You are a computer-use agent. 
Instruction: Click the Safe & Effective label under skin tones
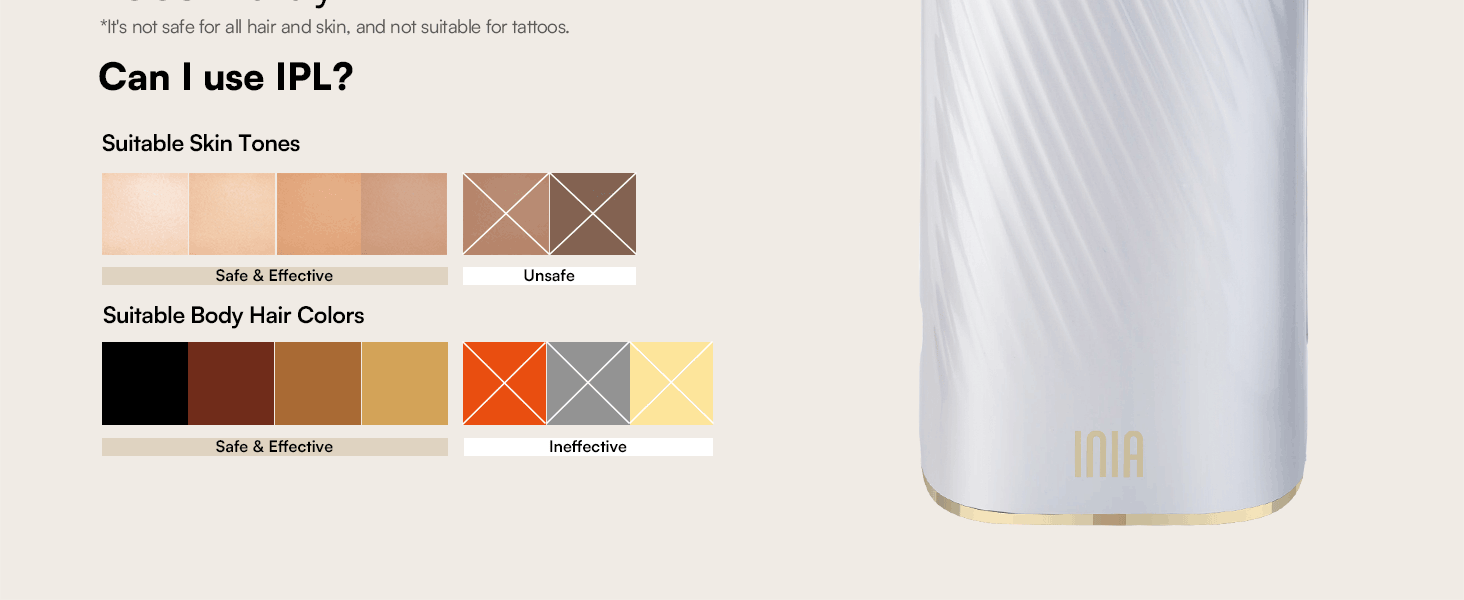tap(275, 276)
